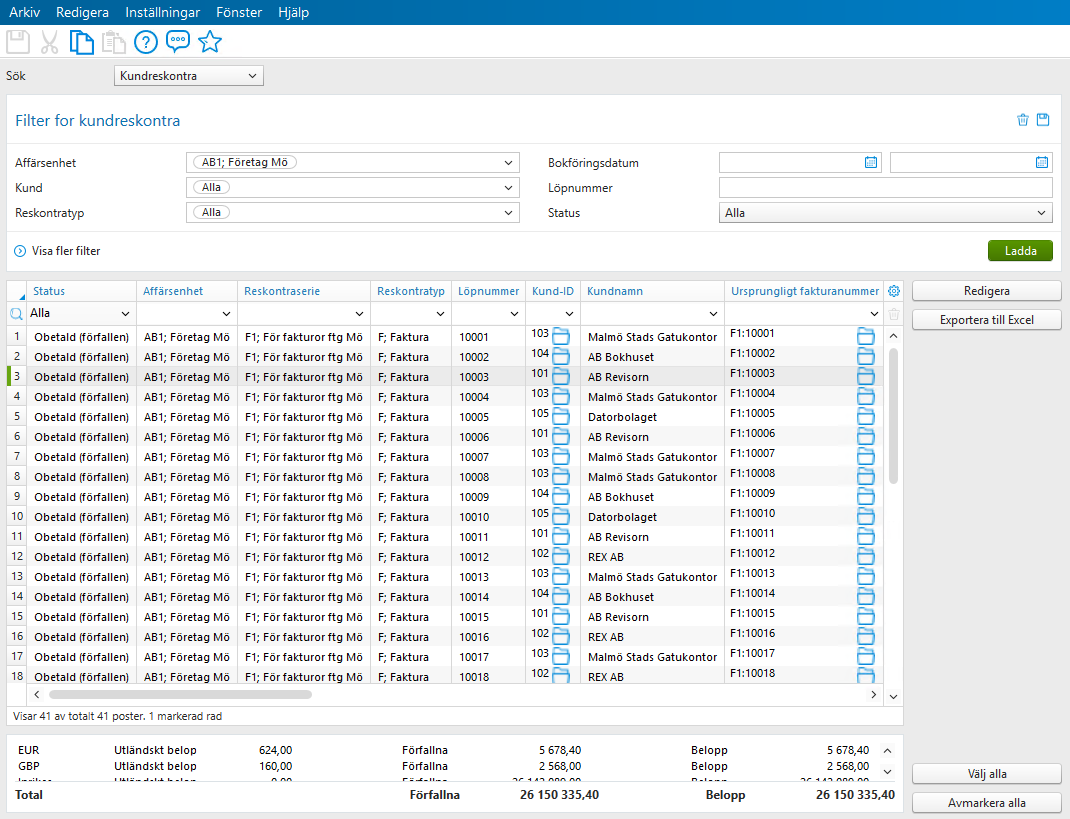
Task: Open the Kund dropdown showing Alla
Action: click(x=353, y=187)
